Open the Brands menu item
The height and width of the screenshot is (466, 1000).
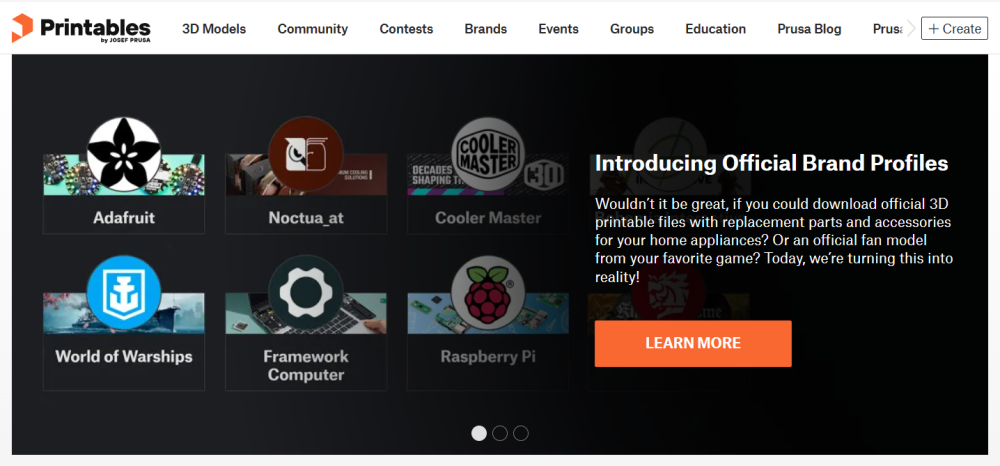click(486, 29)
